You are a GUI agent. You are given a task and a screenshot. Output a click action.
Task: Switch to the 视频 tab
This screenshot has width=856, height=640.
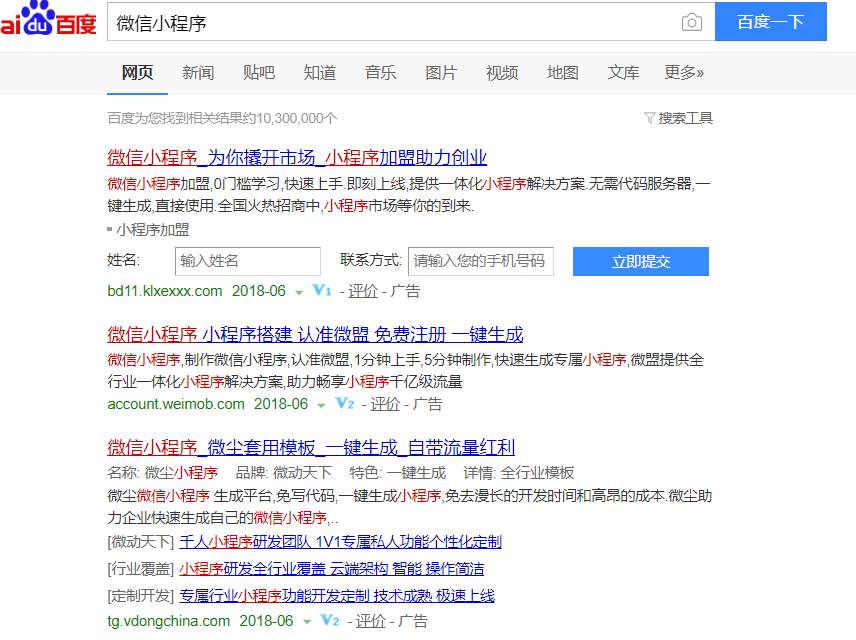click(x=502, y=72)
